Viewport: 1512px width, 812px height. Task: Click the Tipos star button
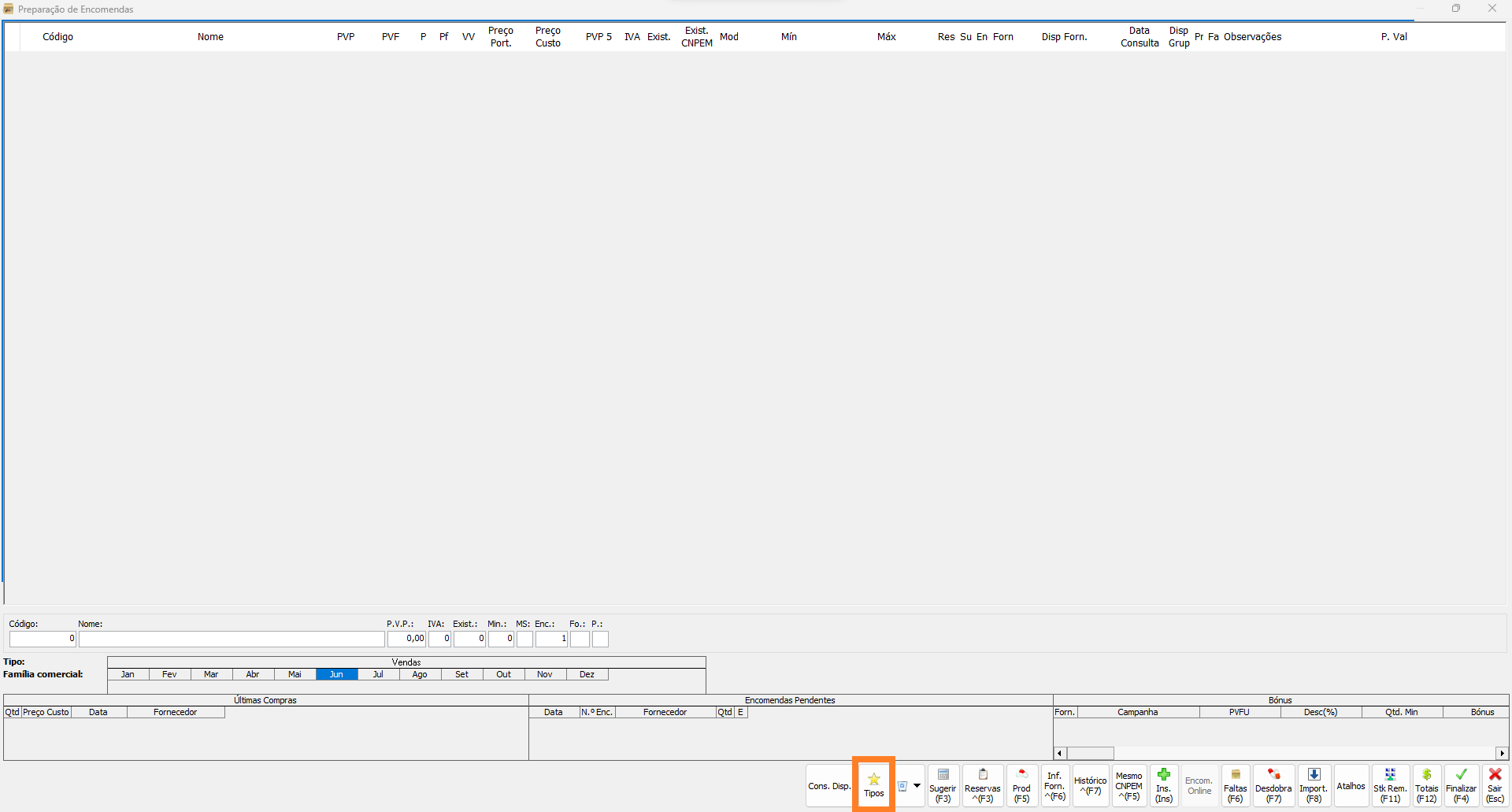point(873,784)
